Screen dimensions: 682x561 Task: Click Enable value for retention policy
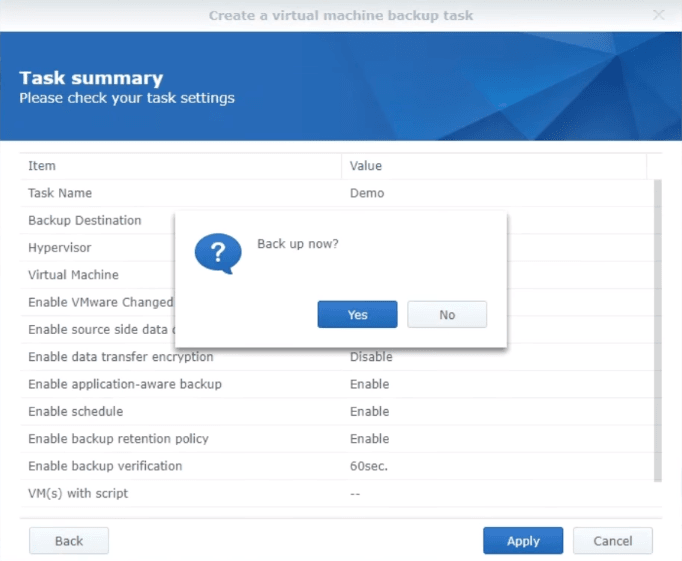point(369,439)
